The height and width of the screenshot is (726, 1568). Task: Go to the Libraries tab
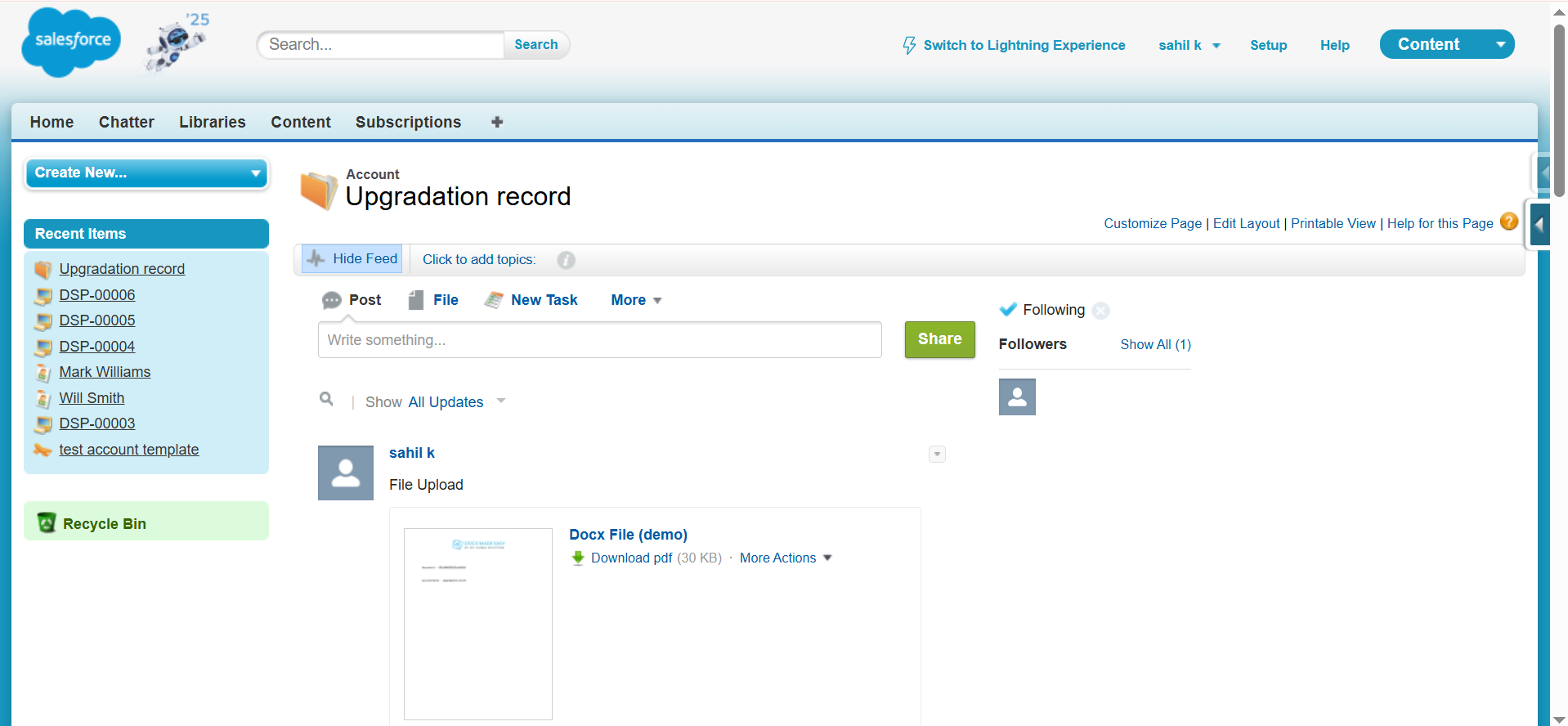[x=213, y=122]
